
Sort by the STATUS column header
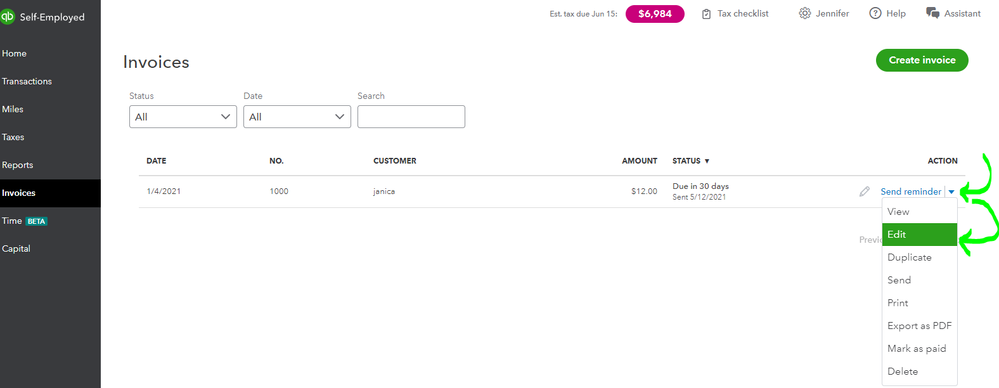[x=691, y=161]
